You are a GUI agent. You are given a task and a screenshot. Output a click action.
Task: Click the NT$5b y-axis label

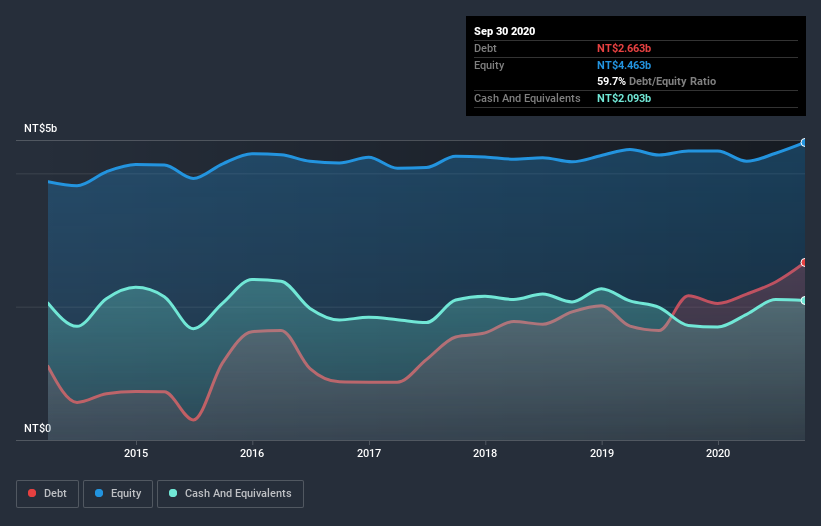(40, 128)
